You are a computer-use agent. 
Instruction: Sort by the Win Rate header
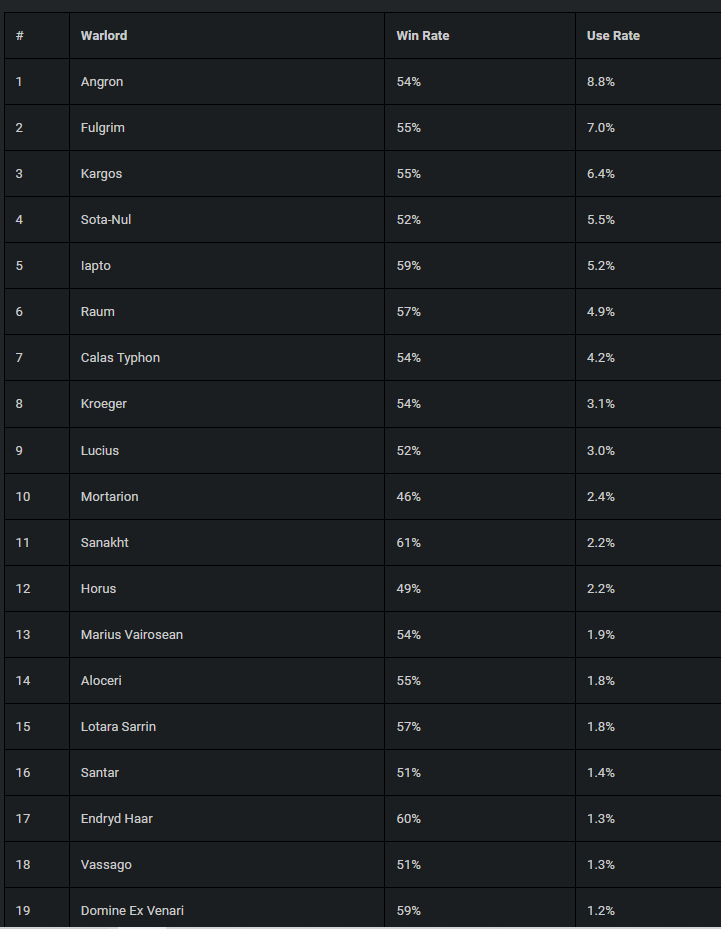[x=422, y=36]
